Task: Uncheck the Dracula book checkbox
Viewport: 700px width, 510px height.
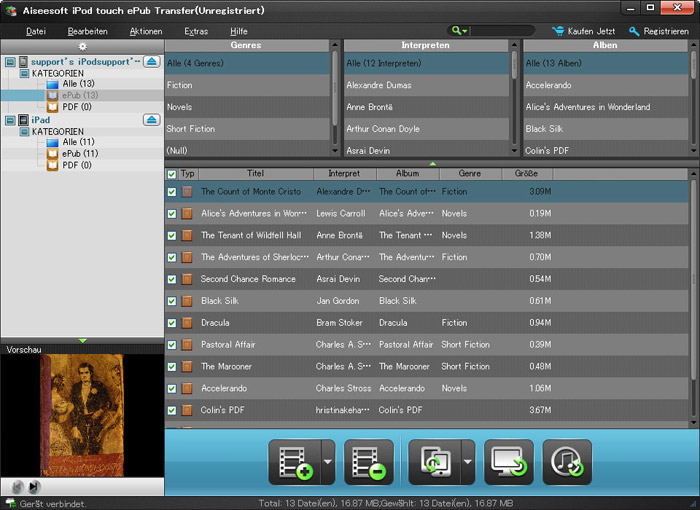Action: 172,323
